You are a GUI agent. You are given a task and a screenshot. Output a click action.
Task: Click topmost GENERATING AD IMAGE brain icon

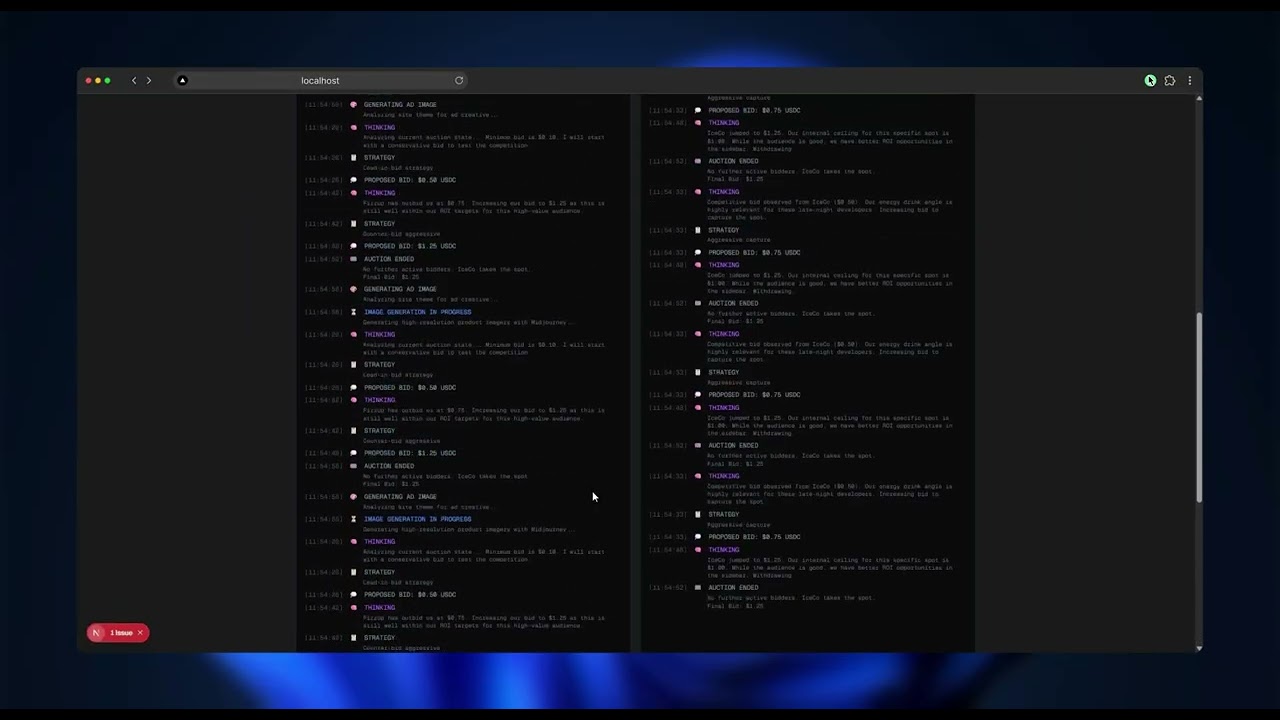click(x=353, y=105)
